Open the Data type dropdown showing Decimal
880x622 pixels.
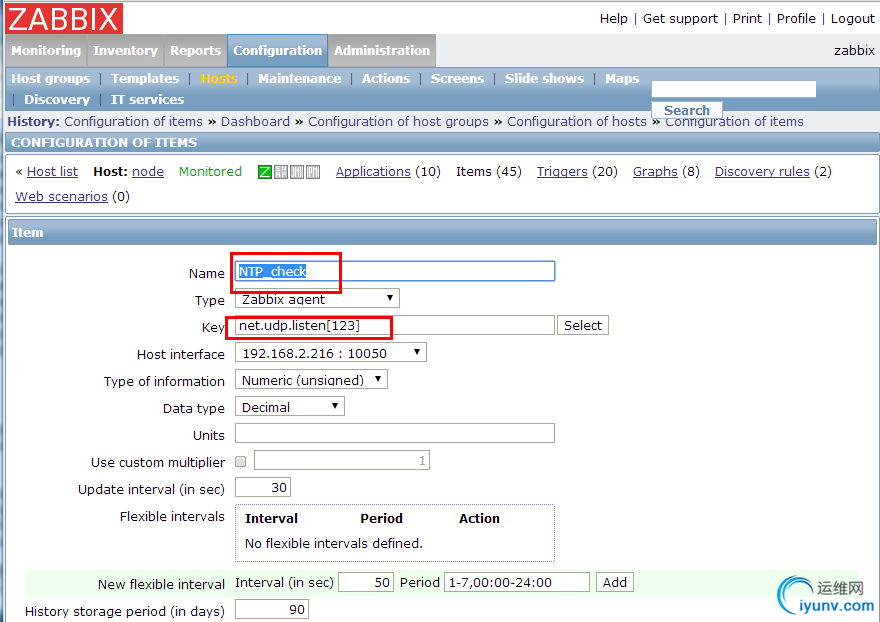pos(290,406)
